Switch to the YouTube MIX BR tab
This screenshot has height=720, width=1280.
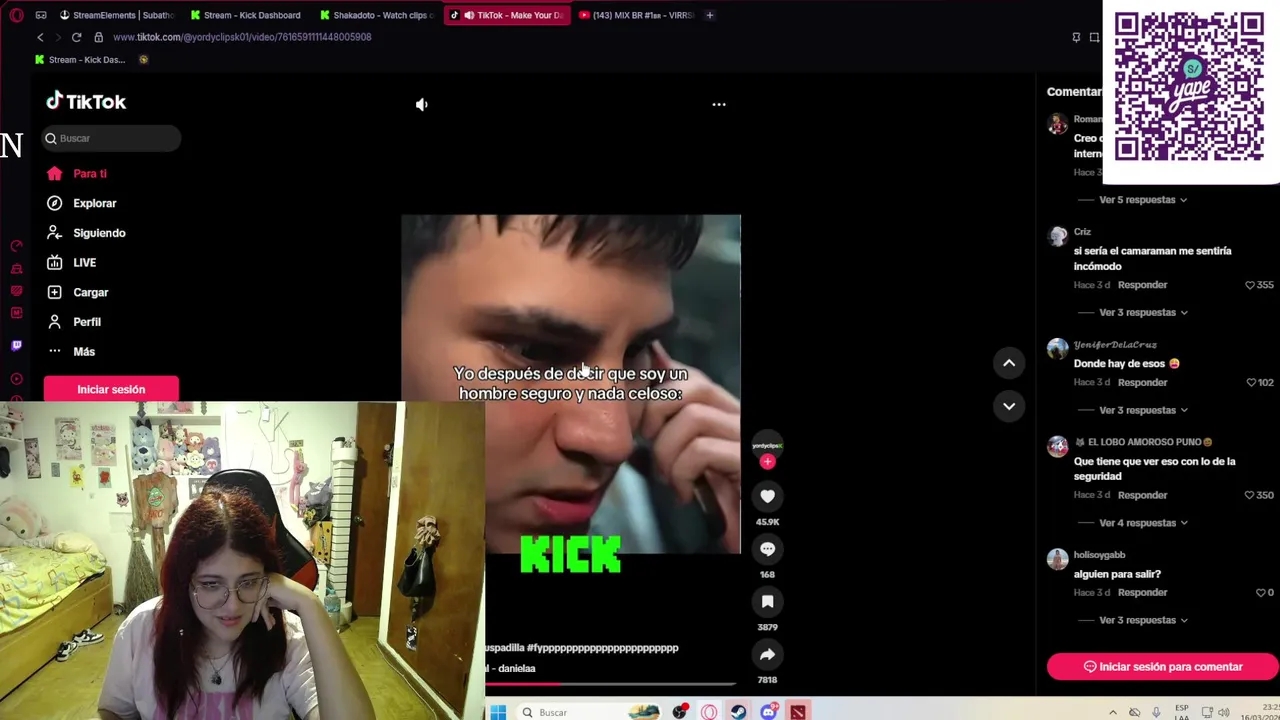point(636,15)
